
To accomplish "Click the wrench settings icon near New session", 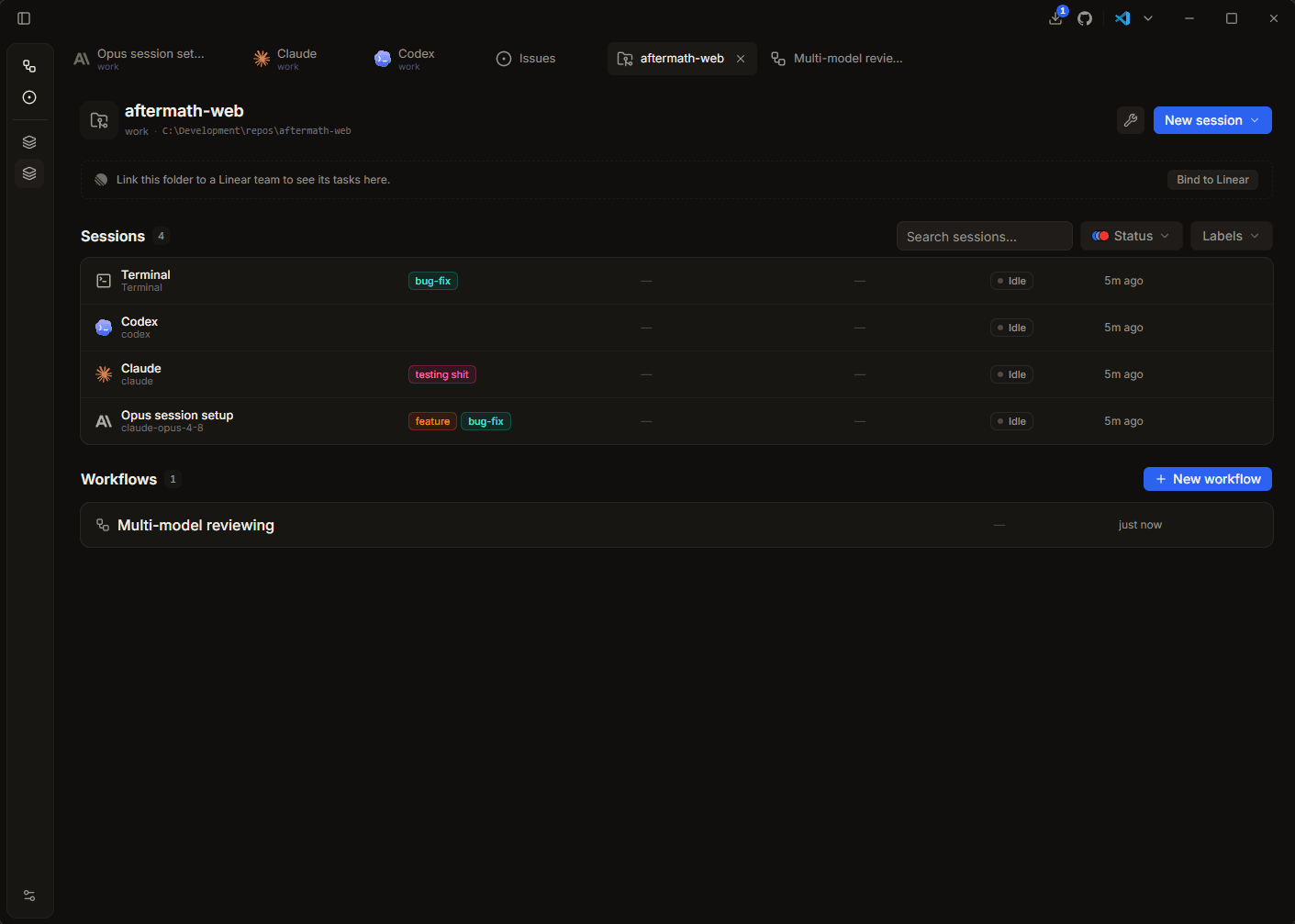I will [x=1131, y=120].
